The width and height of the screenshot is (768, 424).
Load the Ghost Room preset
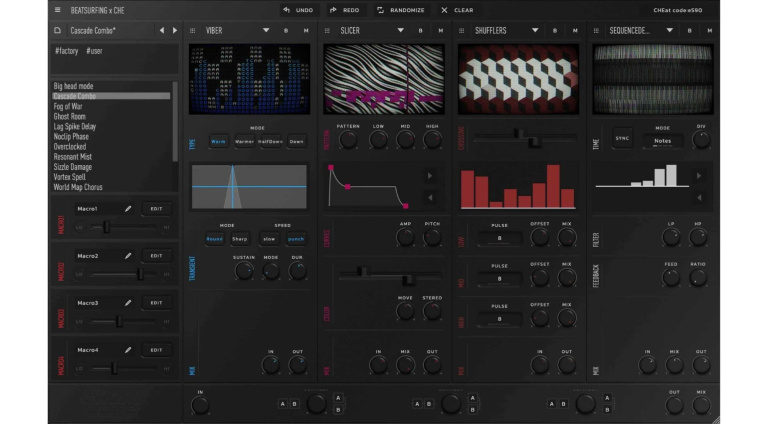tap(70, 117)
